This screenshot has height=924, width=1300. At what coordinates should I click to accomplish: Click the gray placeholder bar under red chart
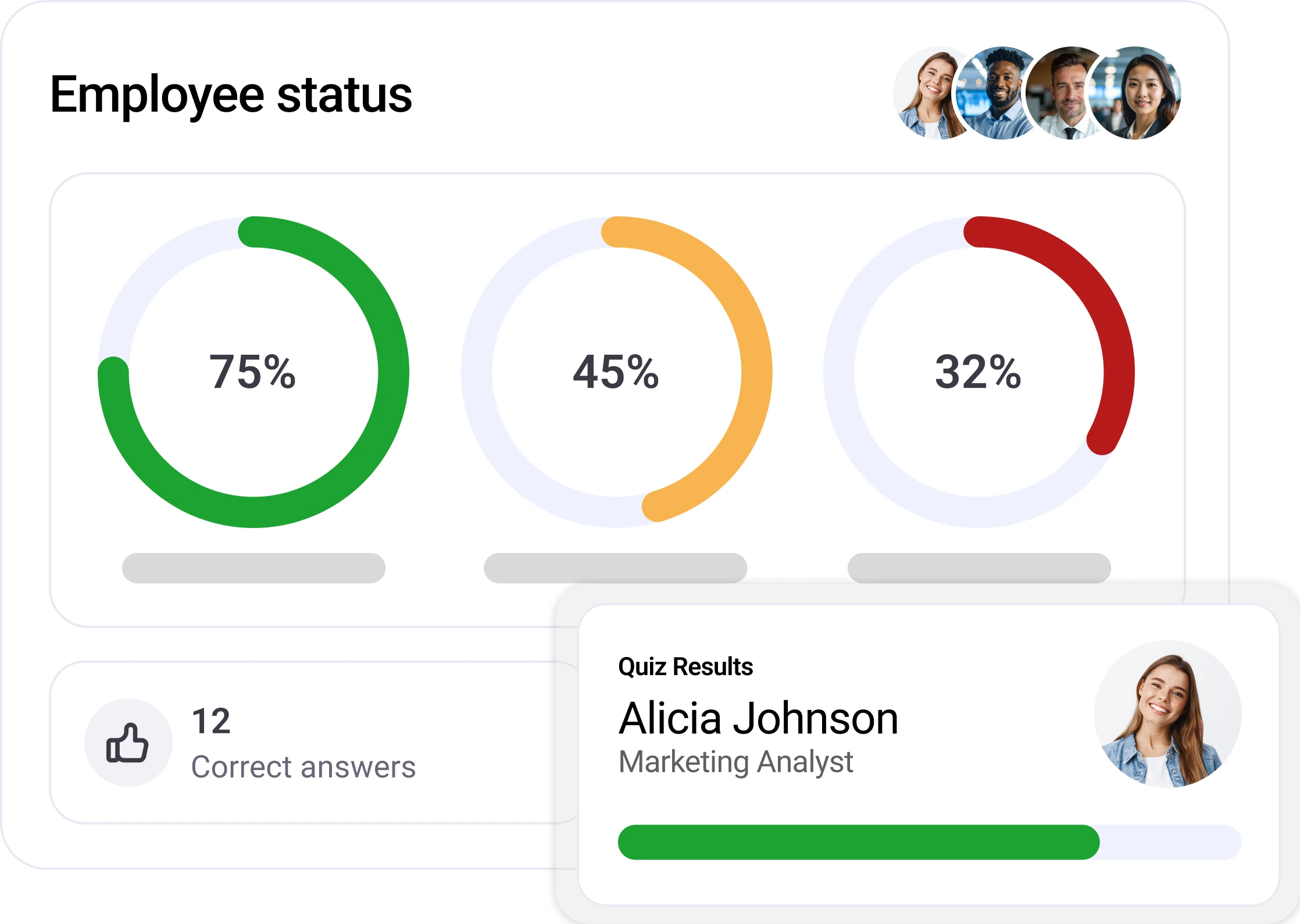(979, 568)
